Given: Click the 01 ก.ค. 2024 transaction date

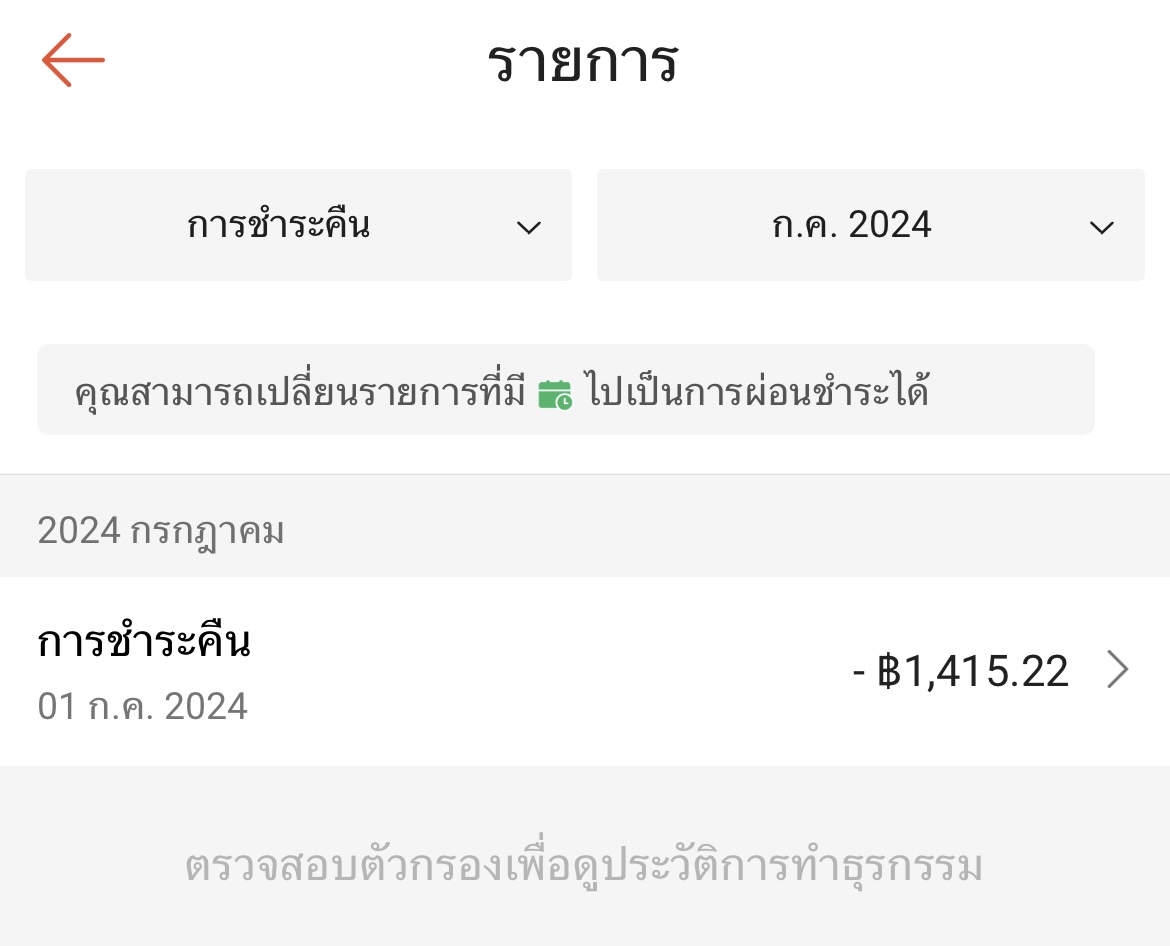Looking at the screenshot, I should pos(143,706).
